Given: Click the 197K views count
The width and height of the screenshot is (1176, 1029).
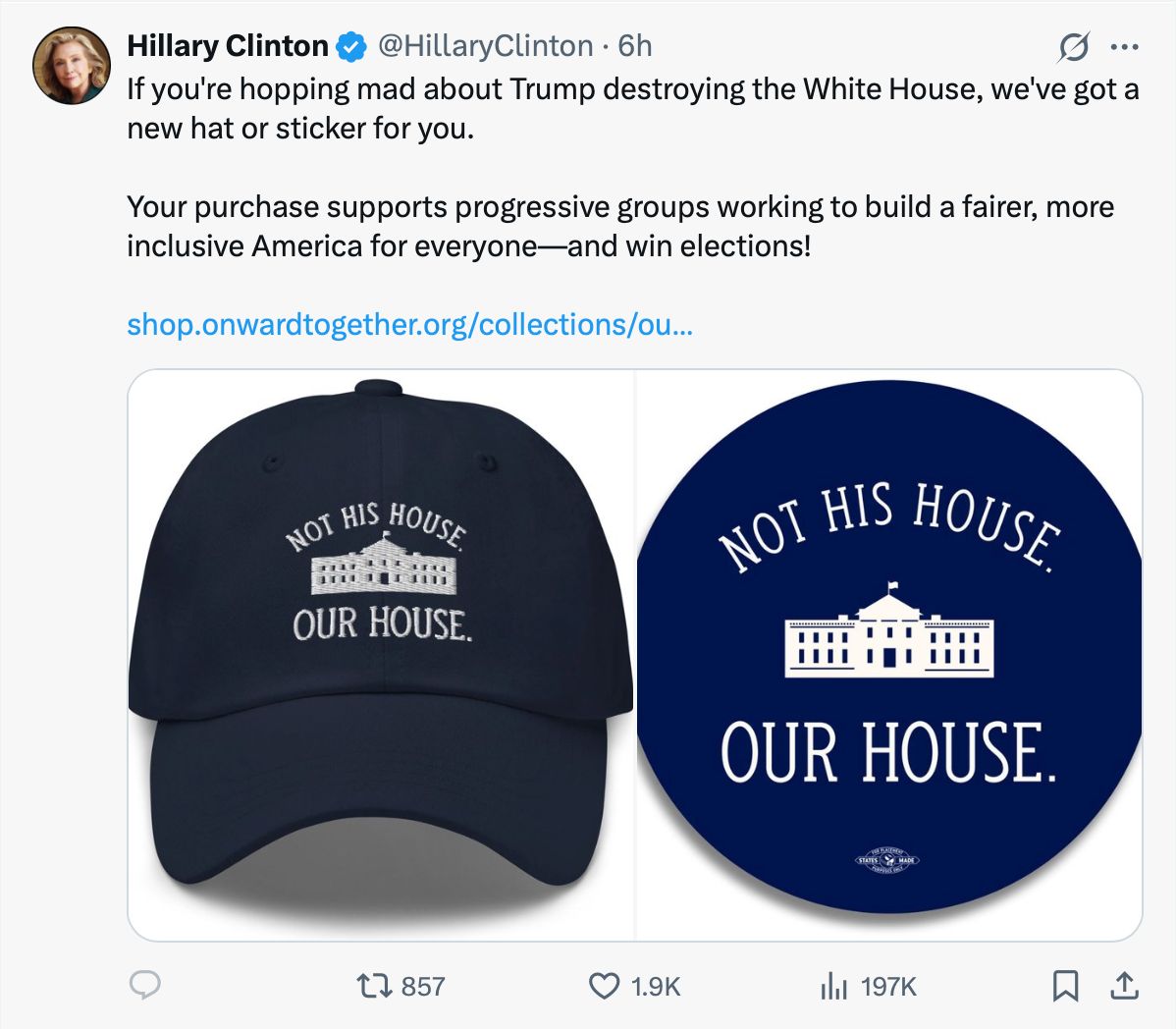Looking at the screenshot, I should point(888,986).
